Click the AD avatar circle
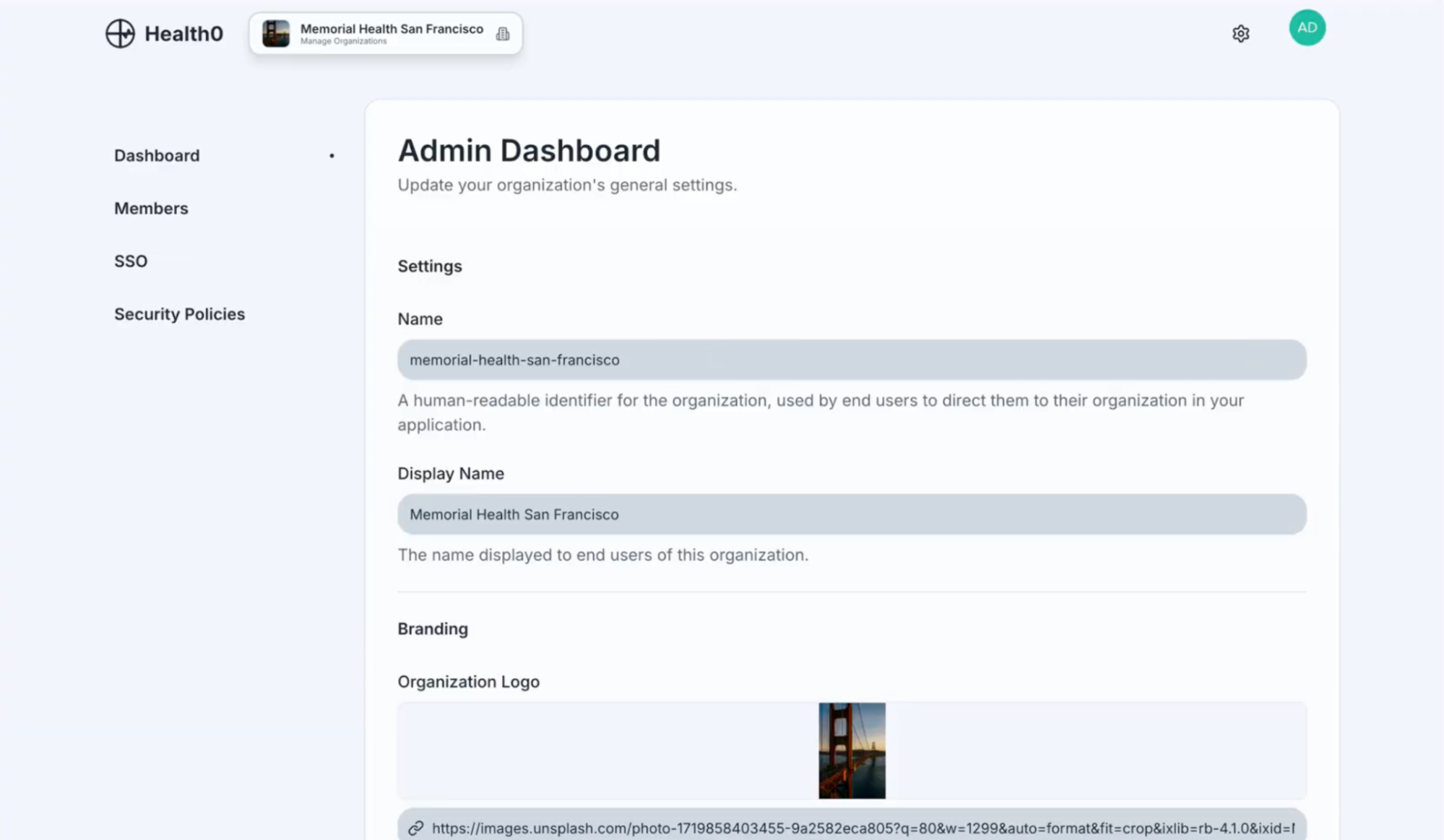The image size is (1444, 840). [1307, 27]
